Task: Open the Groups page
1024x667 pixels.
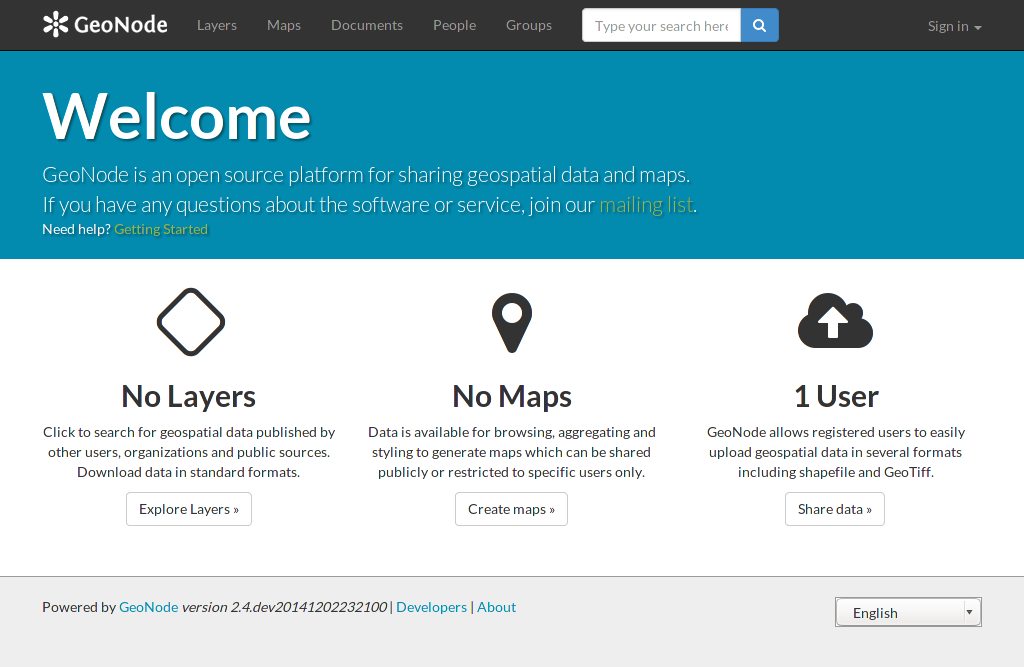Action: point(529,25)
